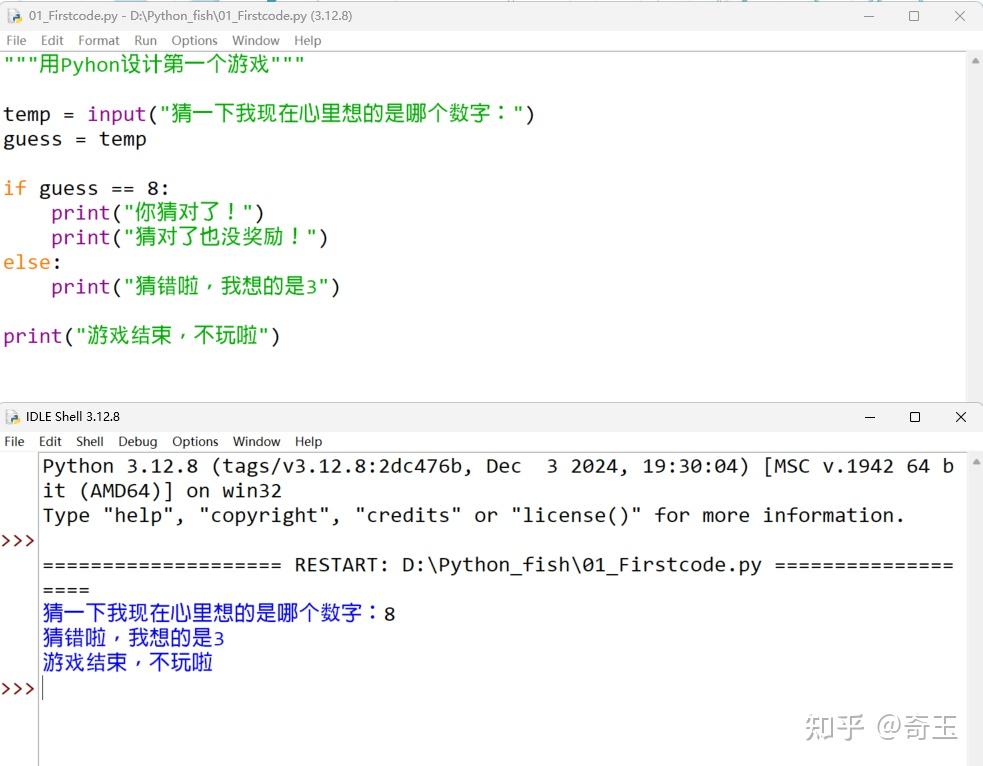The image size is (983, 766).
Task: Open the Window menu in the editor
Action: coord(256,40)
